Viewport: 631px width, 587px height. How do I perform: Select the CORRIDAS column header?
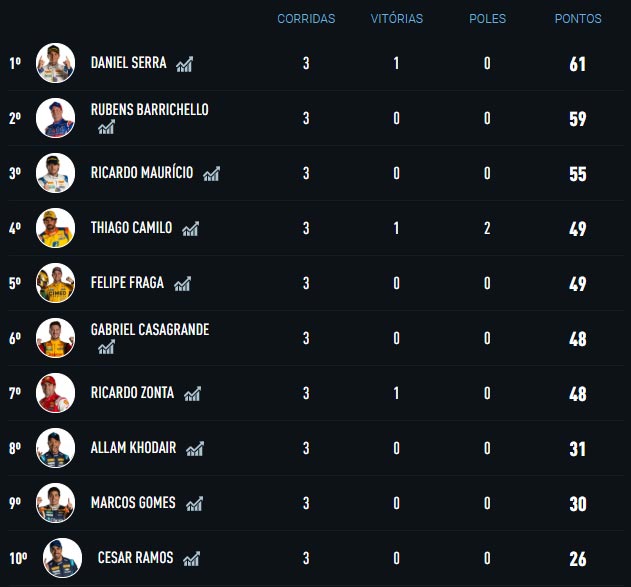[x=306, y=19]
